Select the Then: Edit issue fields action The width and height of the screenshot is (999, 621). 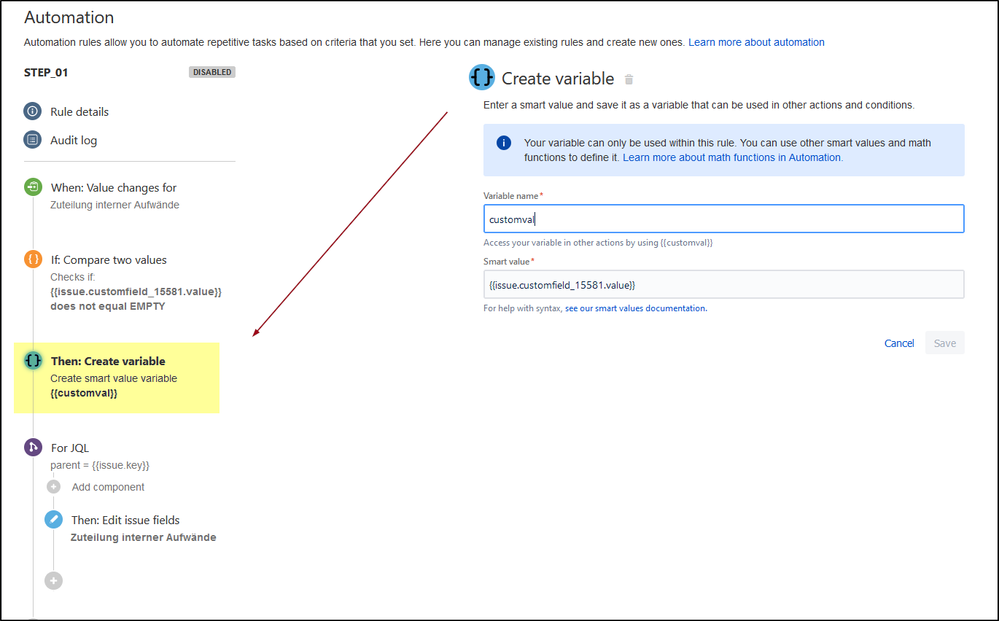pos(125,520)
